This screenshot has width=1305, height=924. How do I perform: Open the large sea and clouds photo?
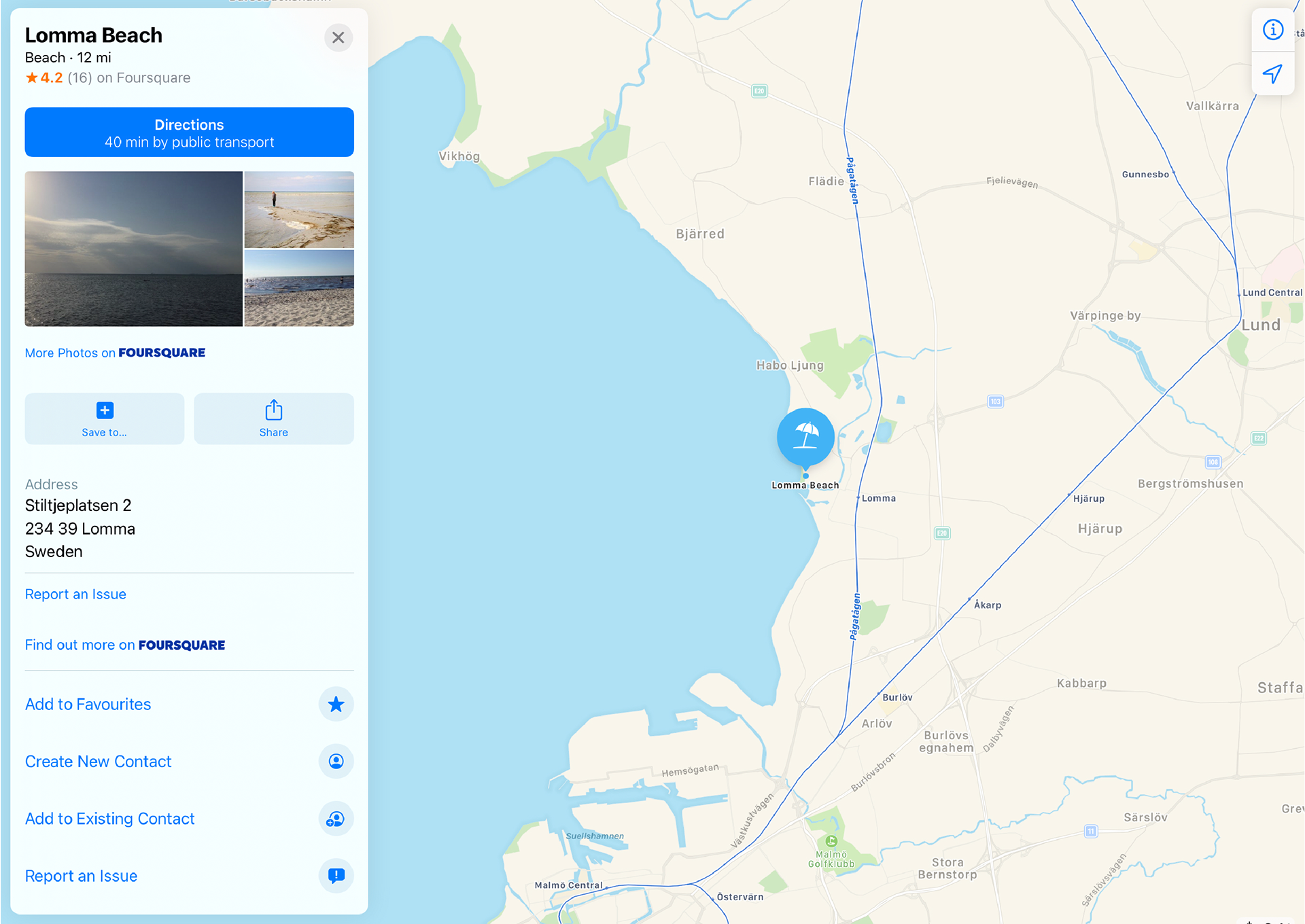point(133,249)
